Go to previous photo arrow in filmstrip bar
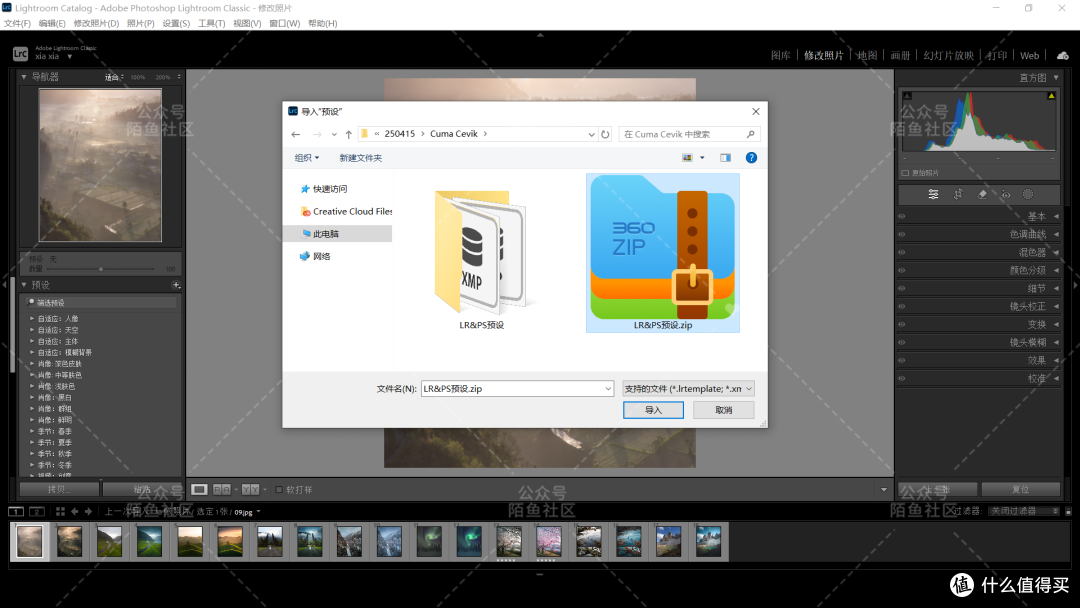This screenshot has height=608, width=1080. (x=75, y=512)
